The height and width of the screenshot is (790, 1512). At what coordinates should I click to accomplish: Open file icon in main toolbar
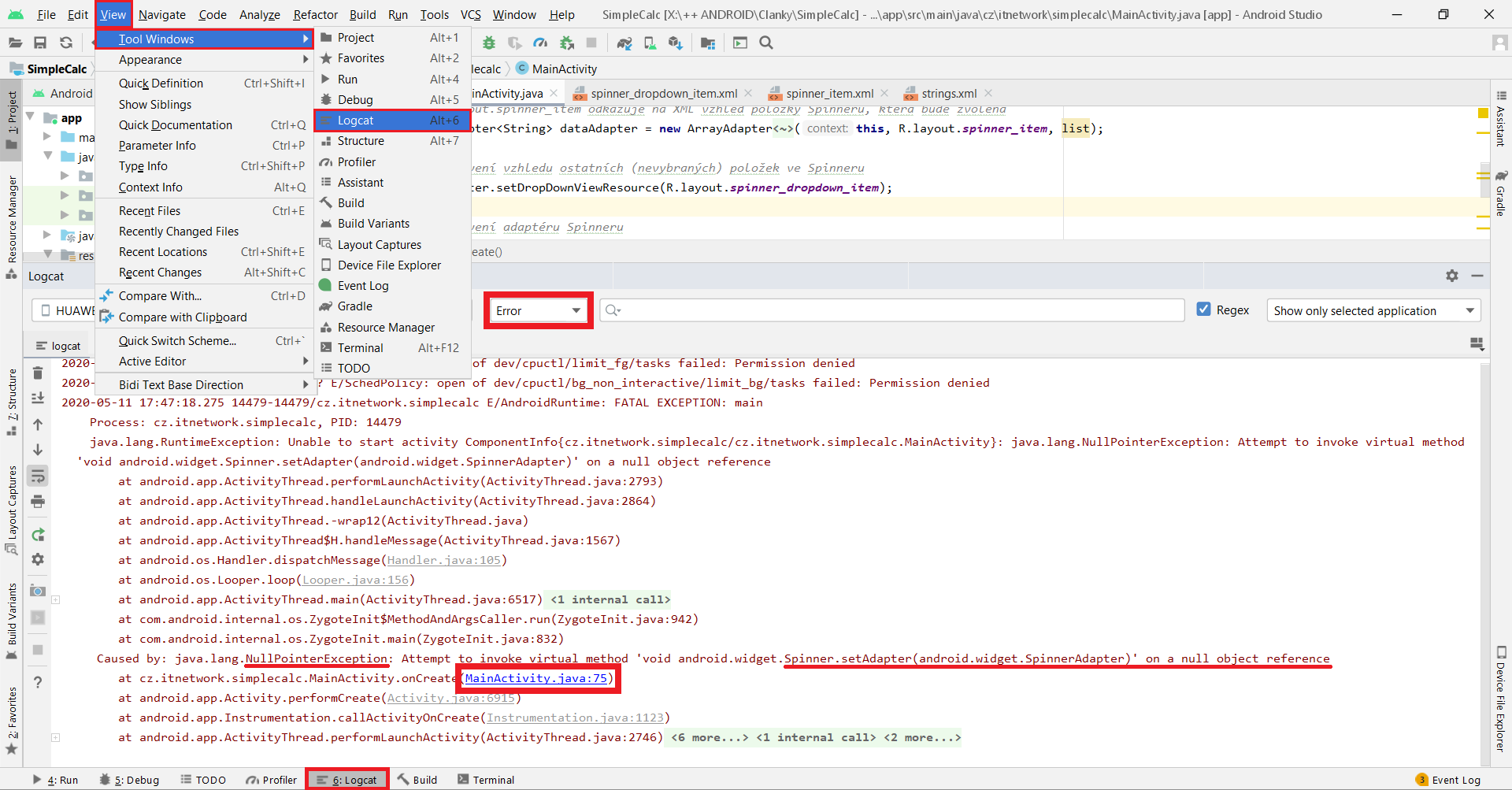tap(15, 43)
